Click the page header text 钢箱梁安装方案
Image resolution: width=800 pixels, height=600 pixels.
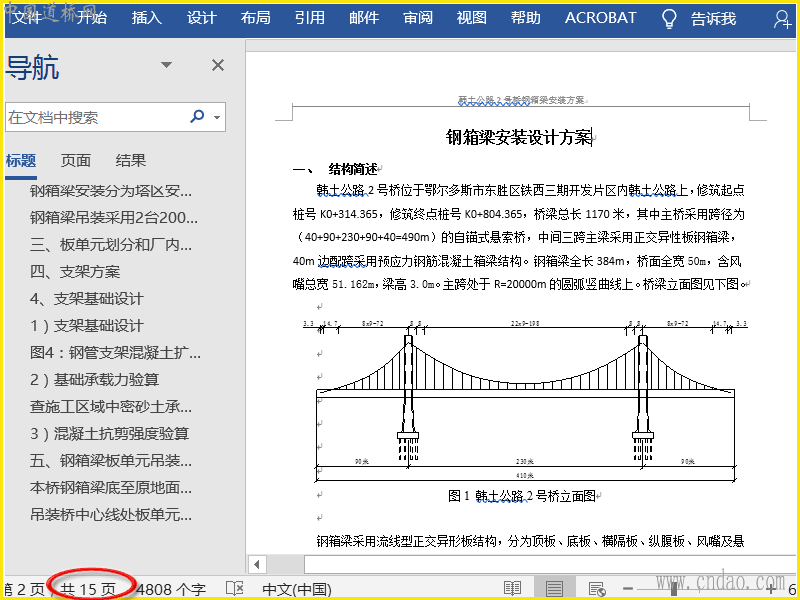(521, 101)
